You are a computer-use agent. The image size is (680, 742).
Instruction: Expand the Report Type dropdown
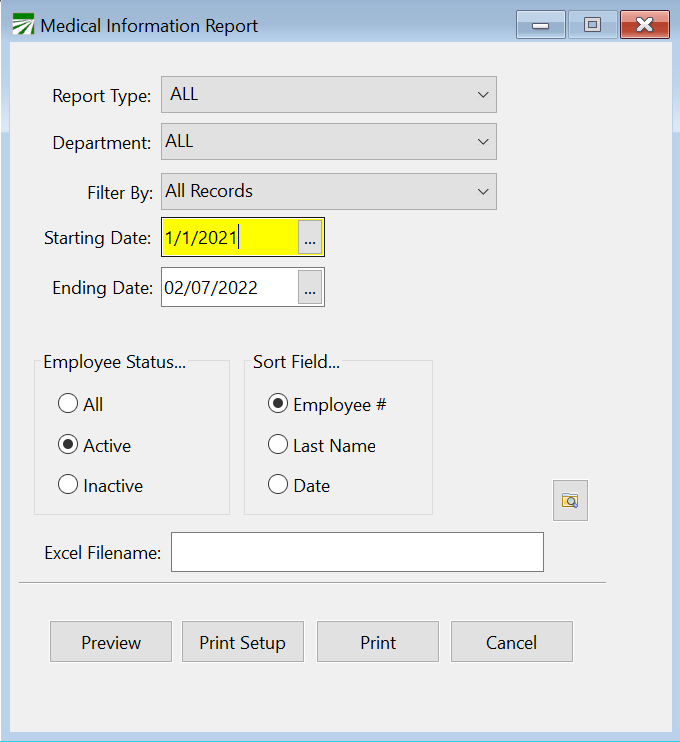tap(483, 95)
